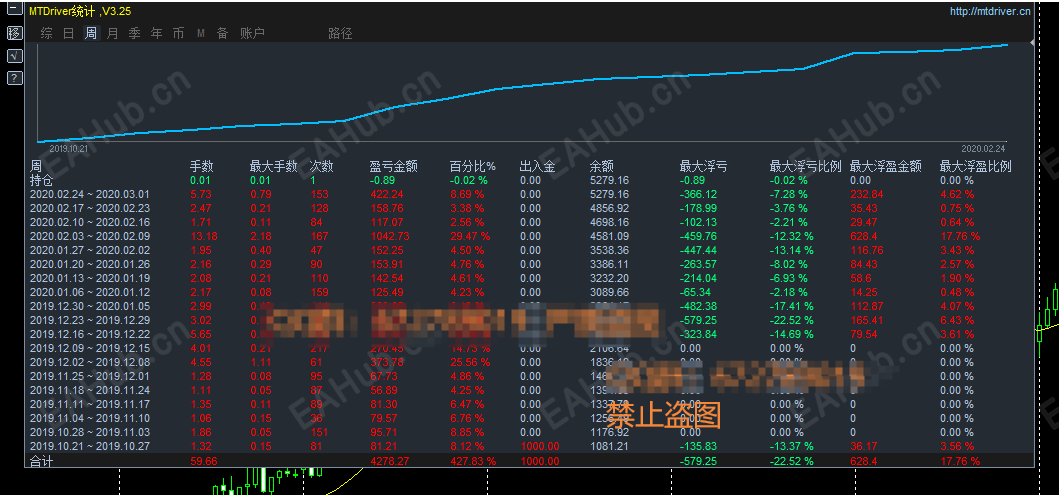1059x497 pixels.
Task: Click the drawdown ratio -17.41 %
Action: coord(792,307)
